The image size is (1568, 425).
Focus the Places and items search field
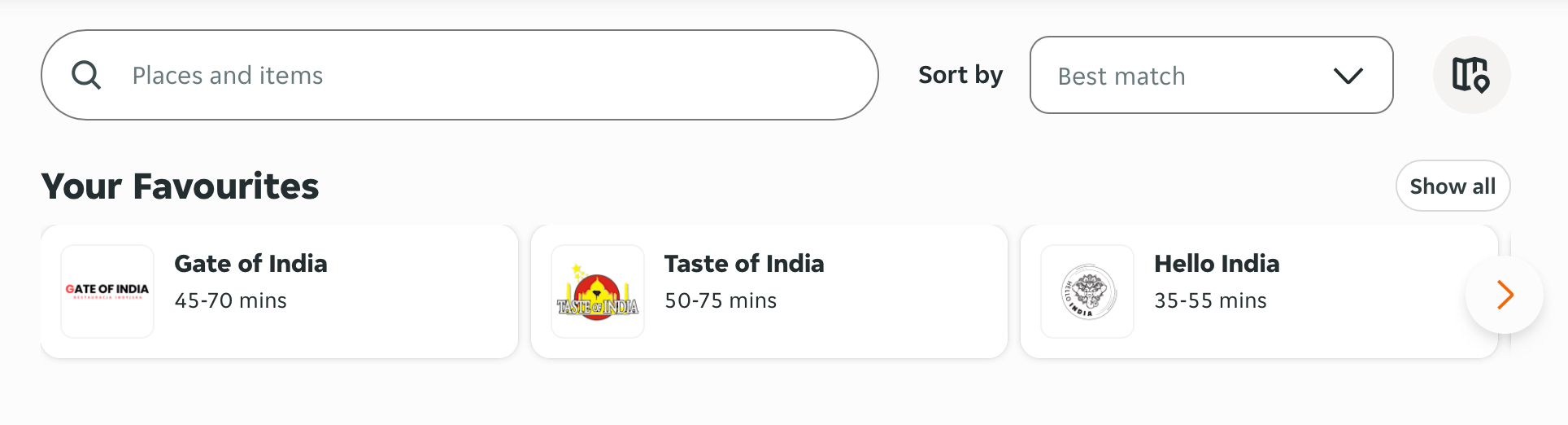point(488,76)
